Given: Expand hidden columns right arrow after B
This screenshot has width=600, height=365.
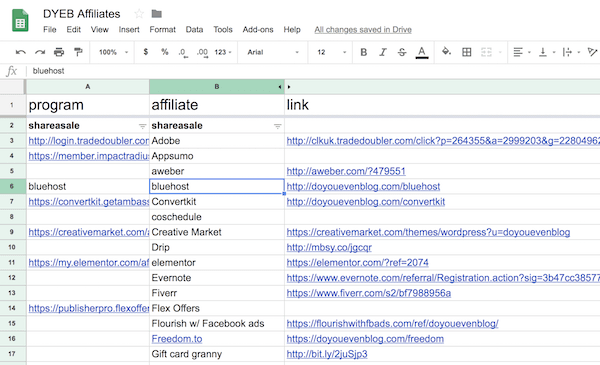Looking at the screenshot, I should pos(289,87).
